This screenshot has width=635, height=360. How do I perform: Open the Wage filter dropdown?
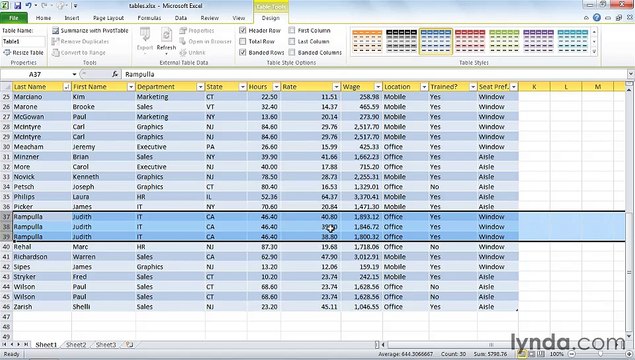378,87
